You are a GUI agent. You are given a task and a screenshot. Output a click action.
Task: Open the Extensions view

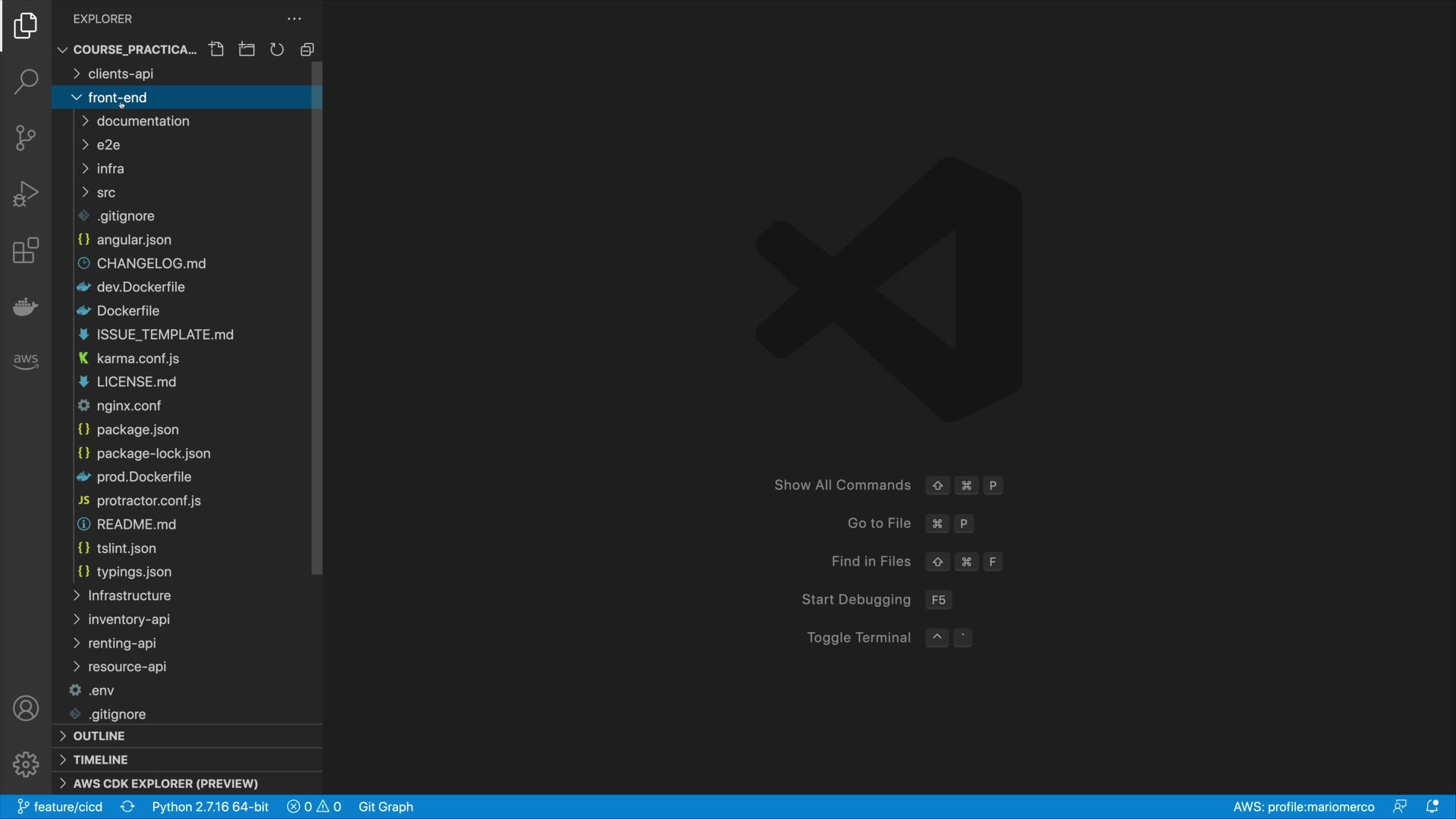pyautogui.click(x=26, y=251)
